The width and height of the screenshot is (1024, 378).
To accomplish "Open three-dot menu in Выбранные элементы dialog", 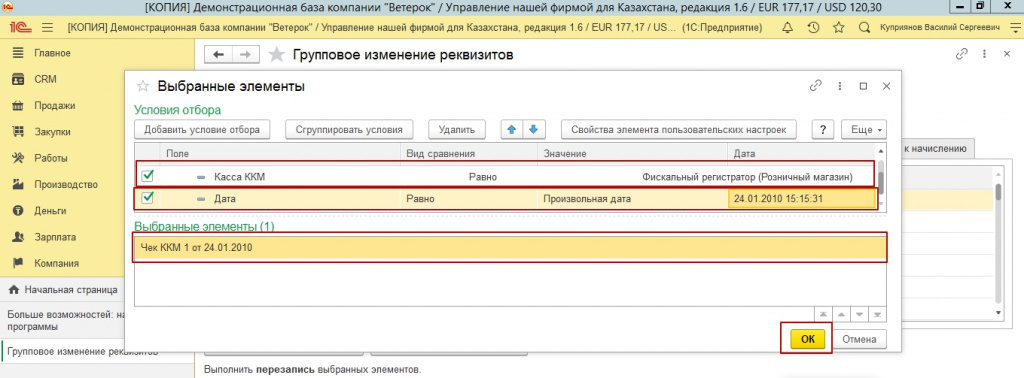I will tap(839, 86).
